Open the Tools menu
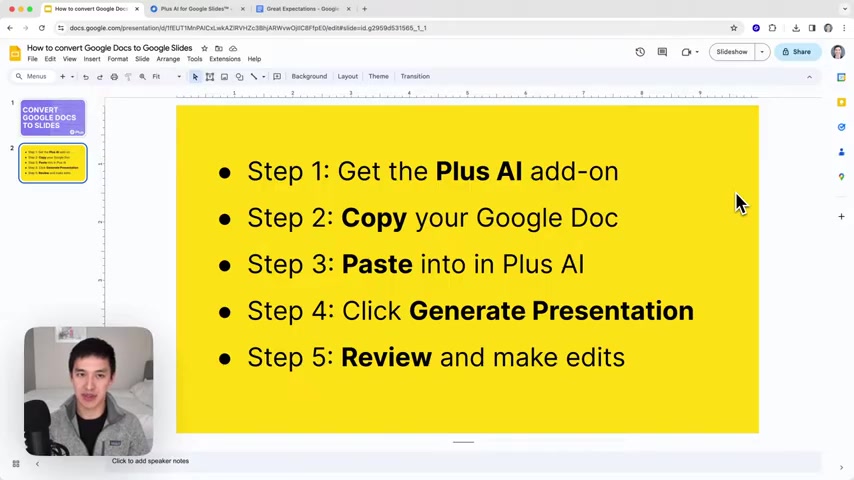854x480 pixels. [194, 59]
